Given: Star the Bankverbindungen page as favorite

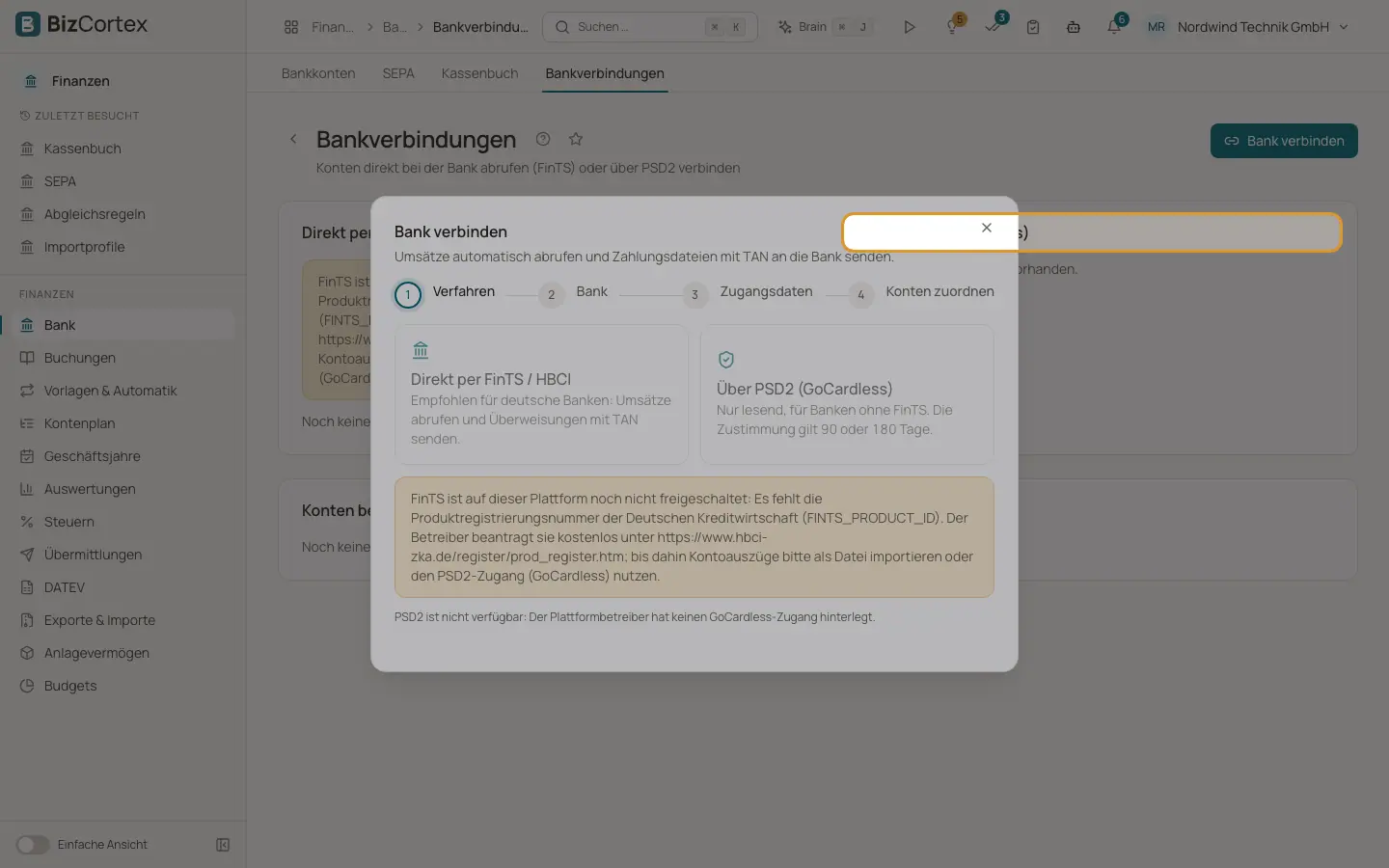Looking at the screenshot, I should point(576,139).
